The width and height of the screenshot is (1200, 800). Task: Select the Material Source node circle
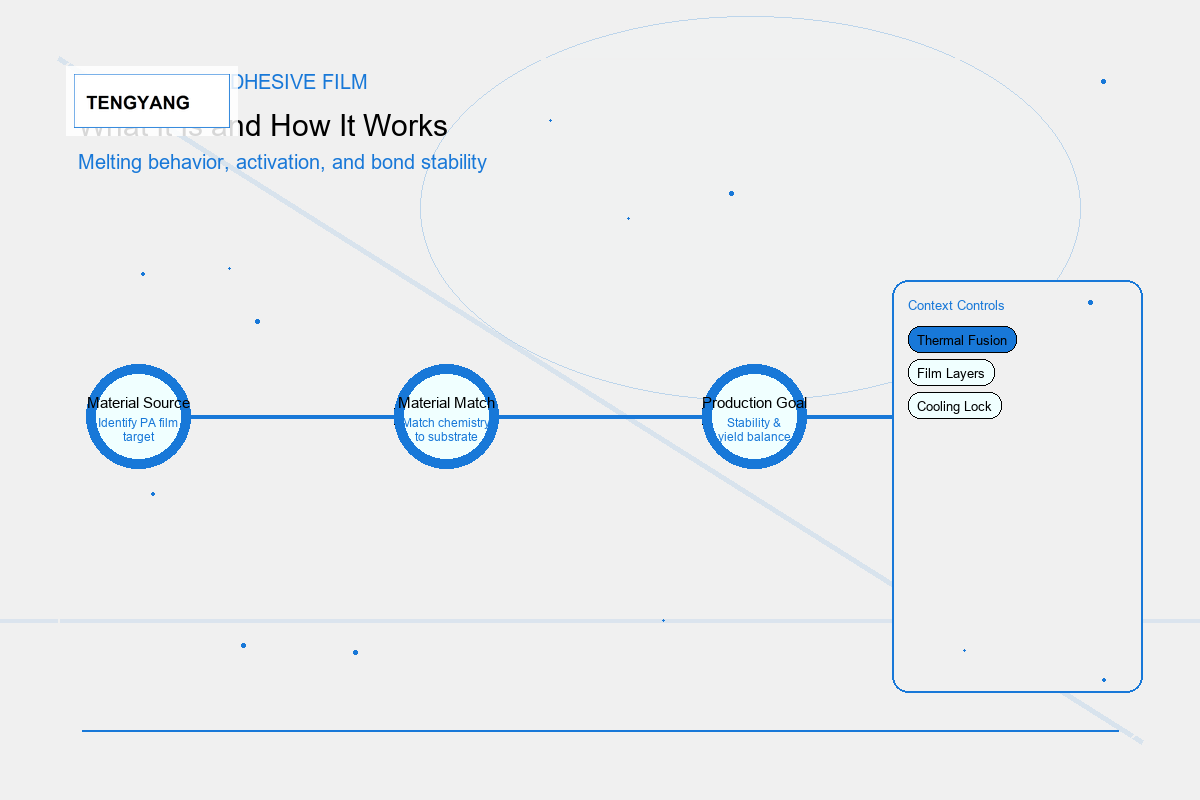coord(138,417)
